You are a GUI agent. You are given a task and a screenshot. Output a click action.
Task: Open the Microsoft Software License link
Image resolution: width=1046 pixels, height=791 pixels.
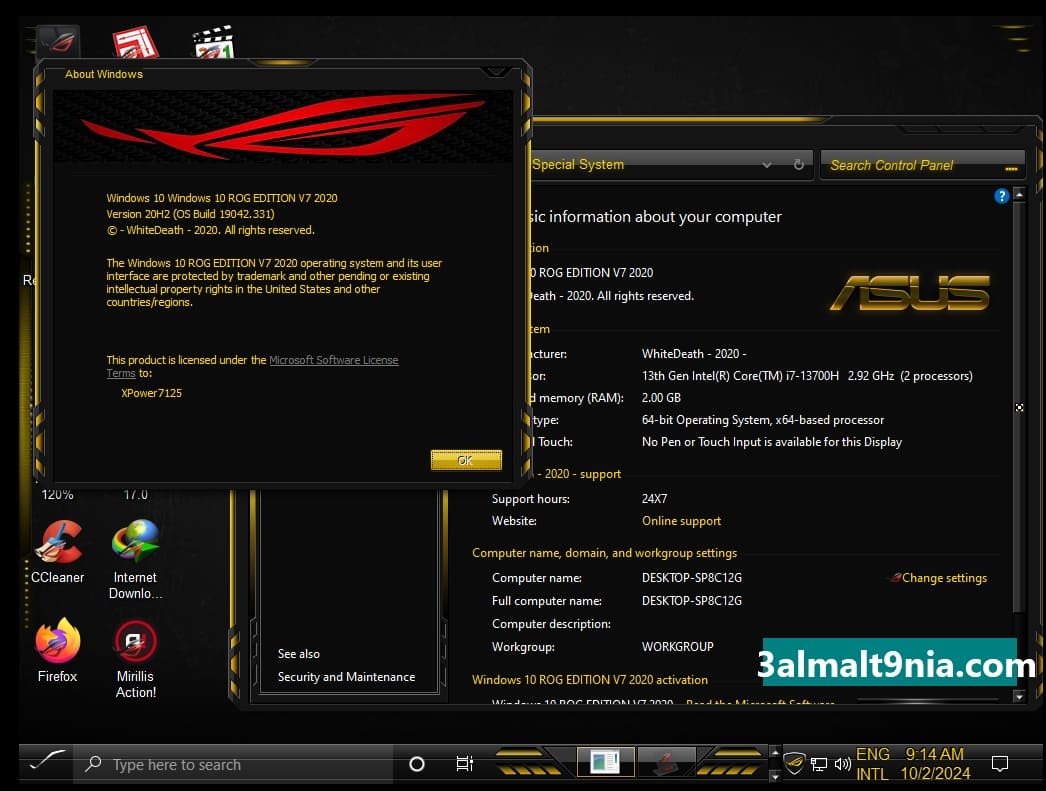pos(334,360)
